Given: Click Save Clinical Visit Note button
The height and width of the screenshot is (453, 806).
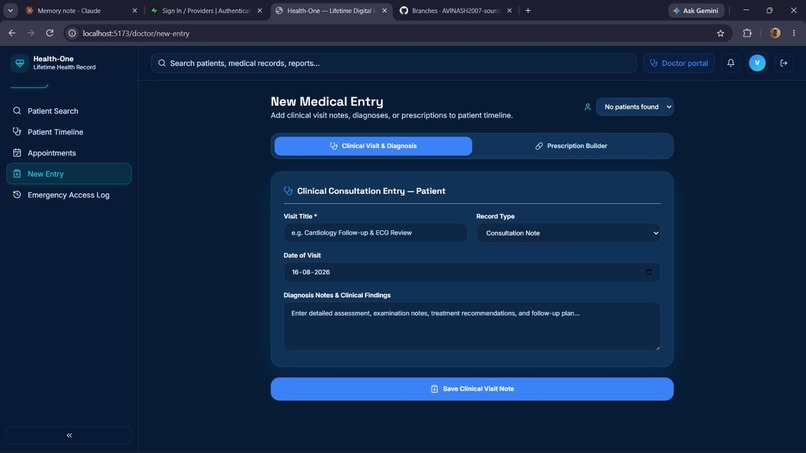Looking at the screenshot, I should pyautogui.click(x=472, y=389).
